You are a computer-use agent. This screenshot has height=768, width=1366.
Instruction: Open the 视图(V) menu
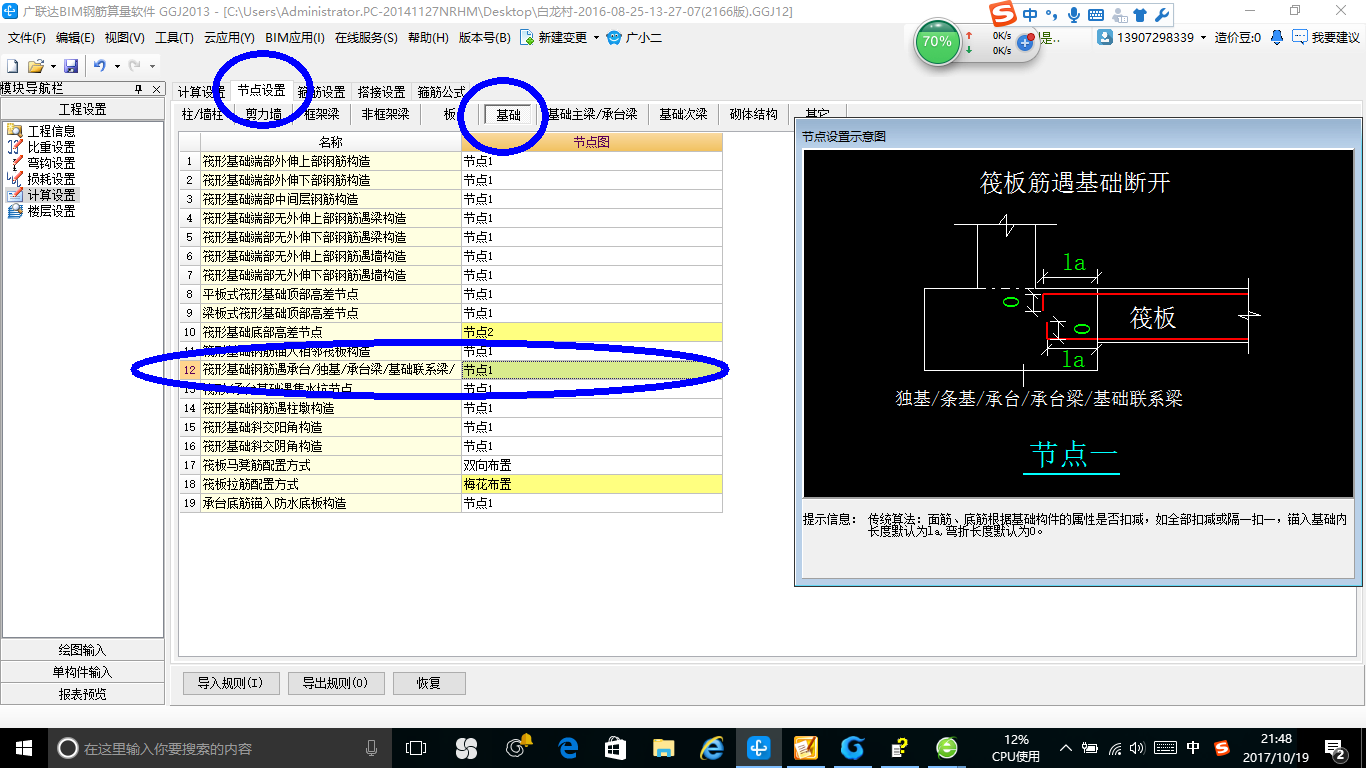pos(124,38)
